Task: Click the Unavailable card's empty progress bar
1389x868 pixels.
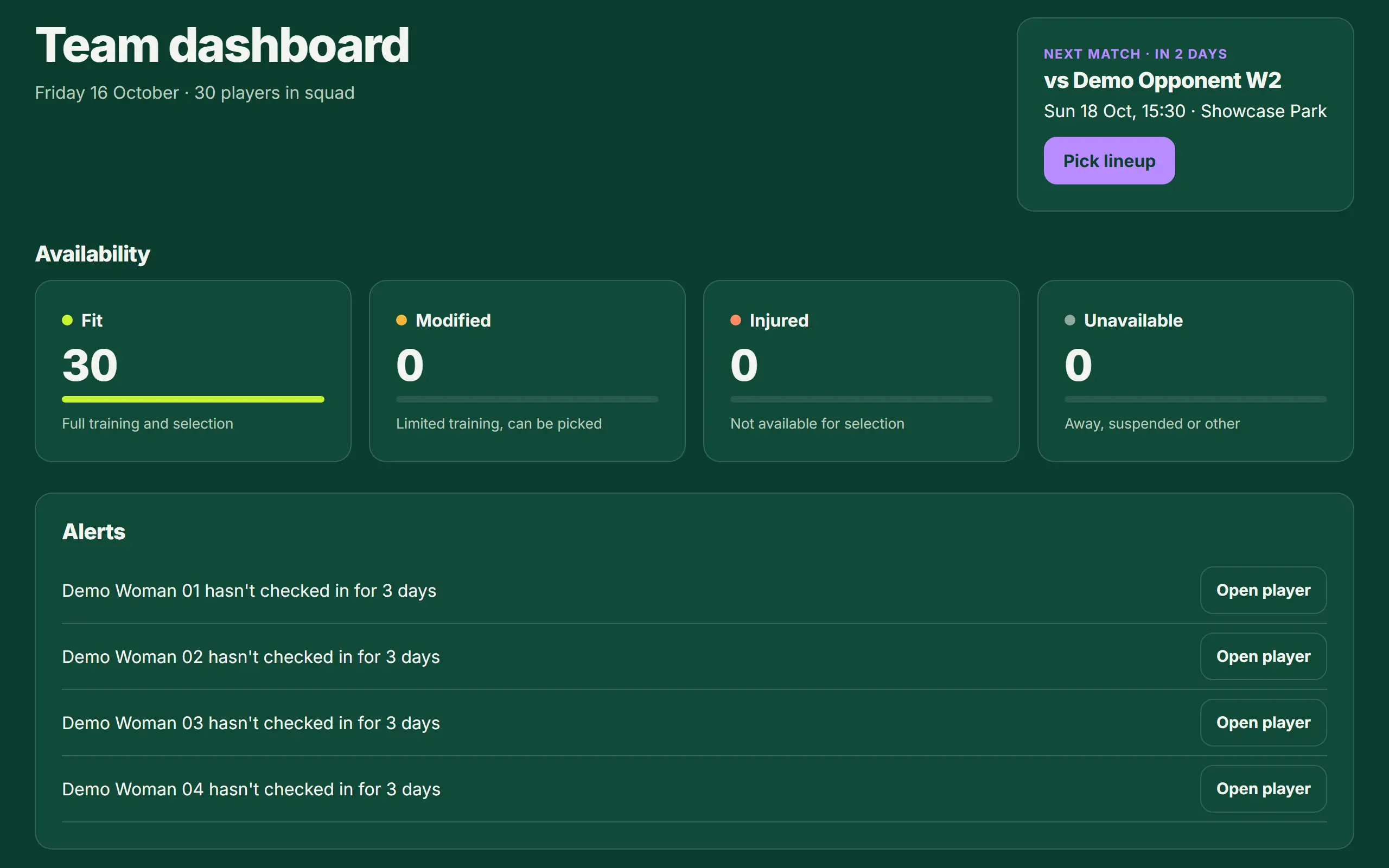Action: [1196, 399]
